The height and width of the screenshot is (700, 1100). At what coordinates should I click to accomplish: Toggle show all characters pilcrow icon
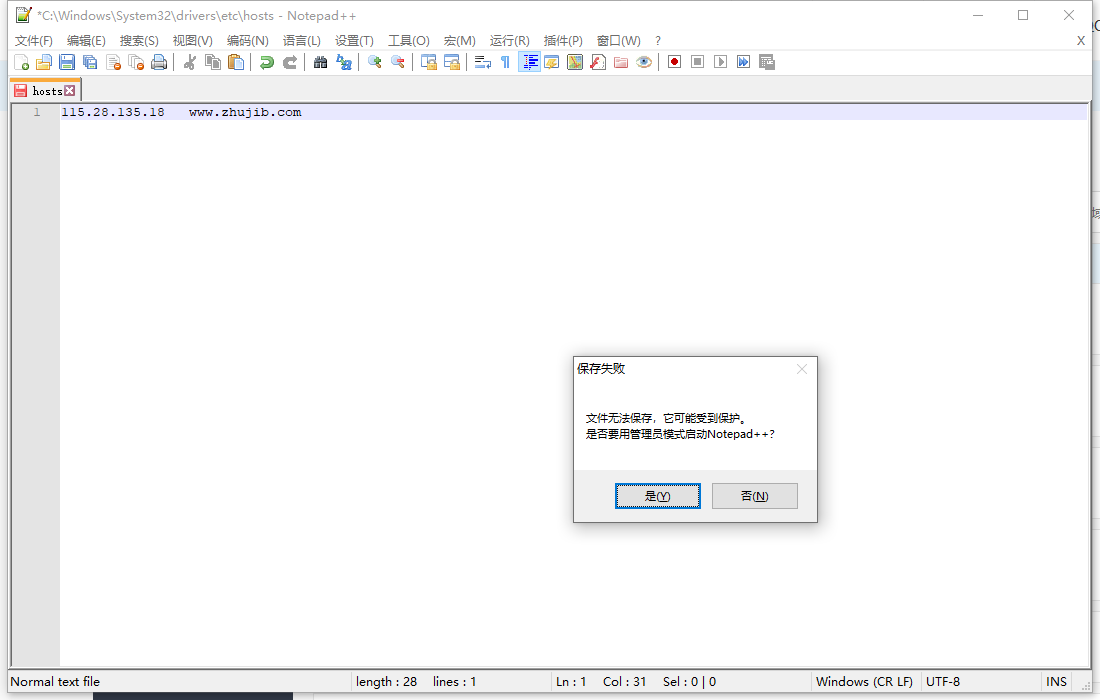click(505, 62)
